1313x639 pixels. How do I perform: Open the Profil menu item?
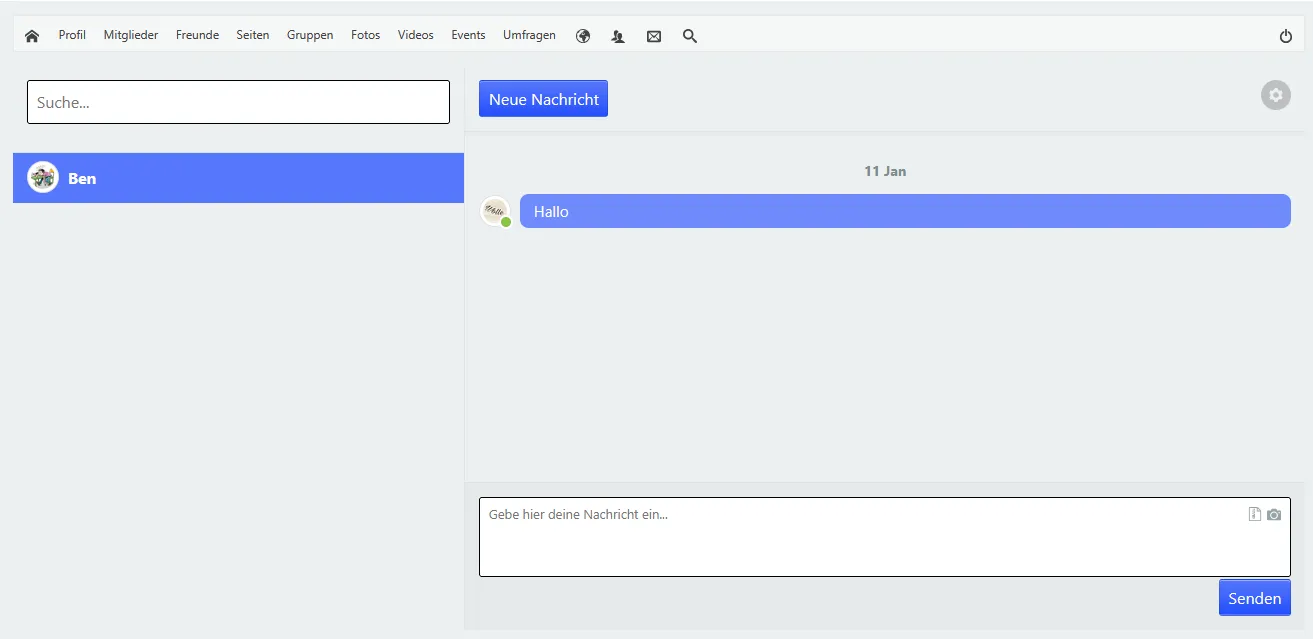click(x=72, y=35)
